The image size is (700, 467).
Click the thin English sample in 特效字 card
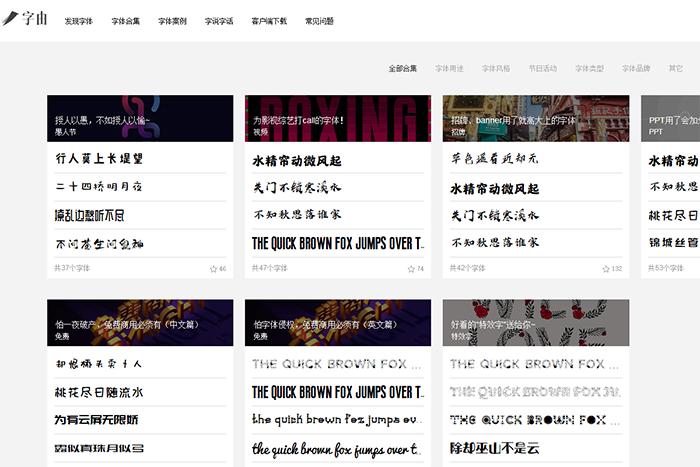534,364
